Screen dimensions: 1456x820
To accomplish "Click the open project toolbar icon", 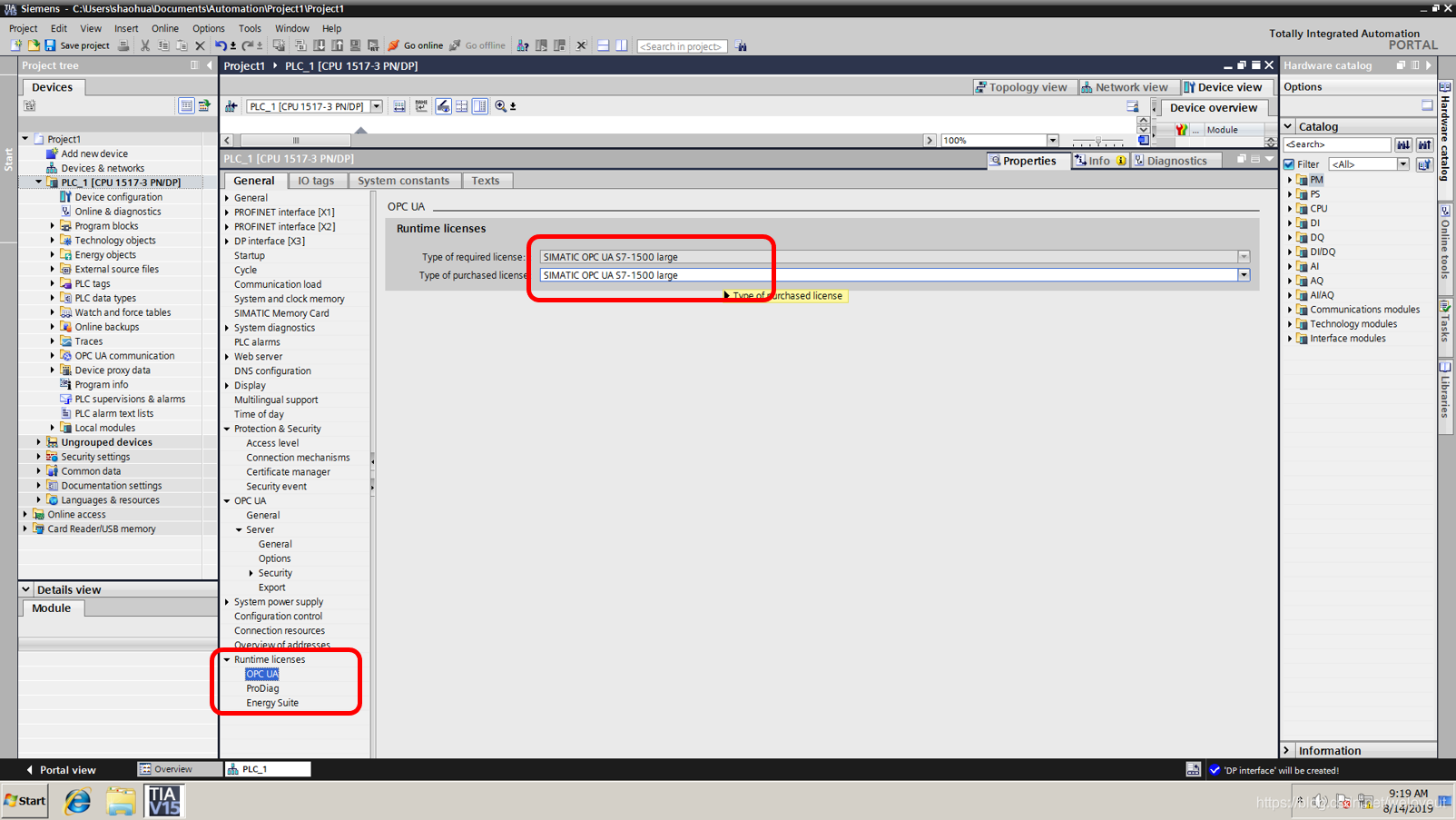I will (x=34, y=45).
